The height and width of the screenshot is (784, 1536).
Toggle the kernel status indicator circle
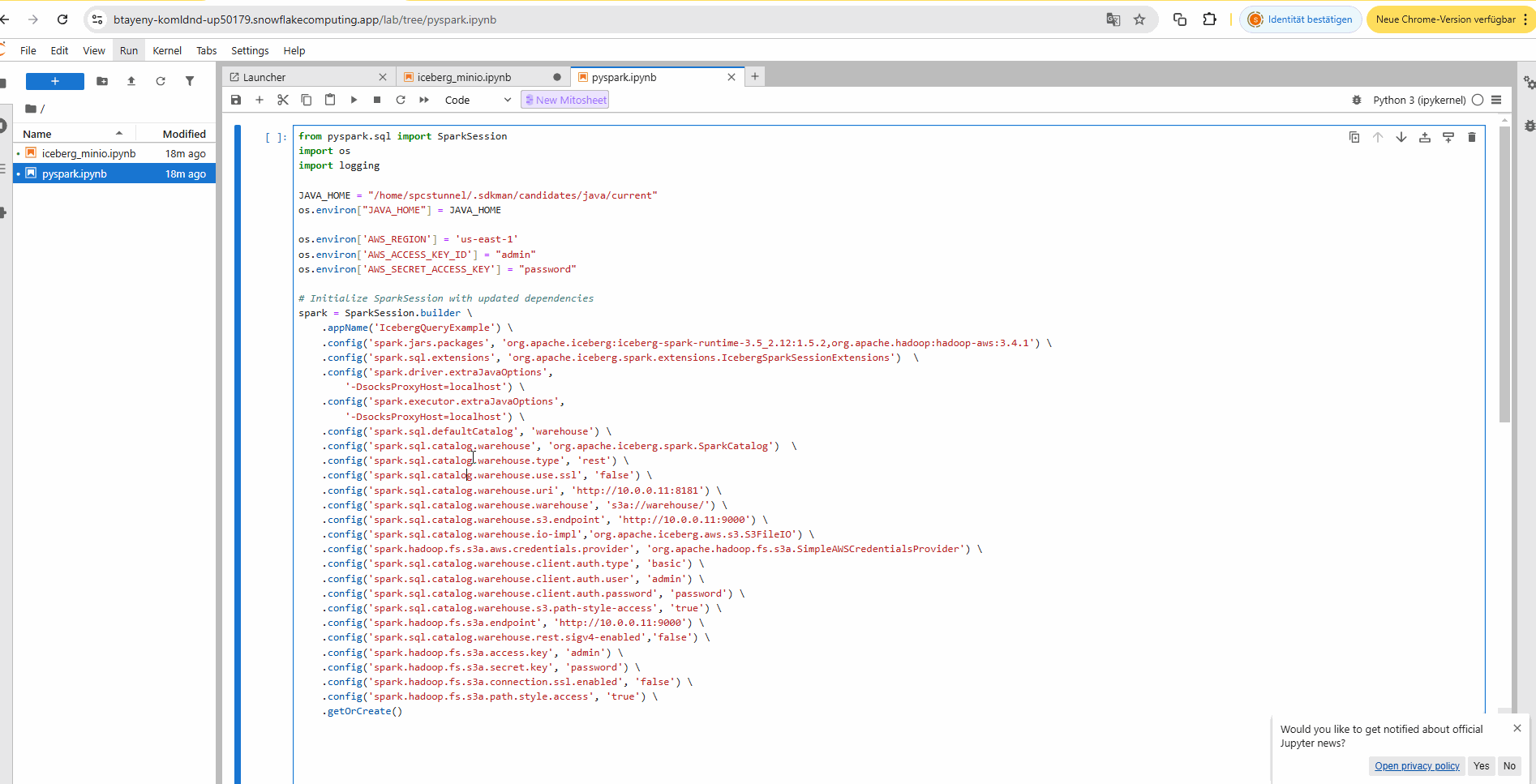(1478, 100)
